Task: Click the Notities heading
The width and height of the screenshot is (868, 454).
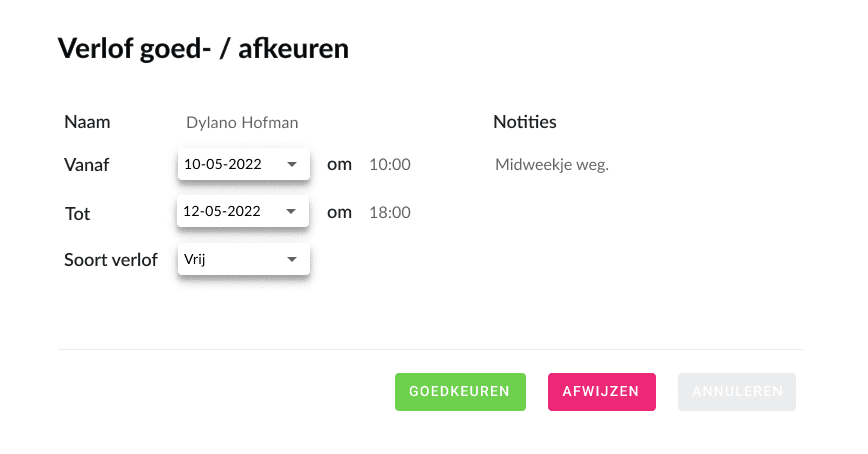Action: pos(525,122)
